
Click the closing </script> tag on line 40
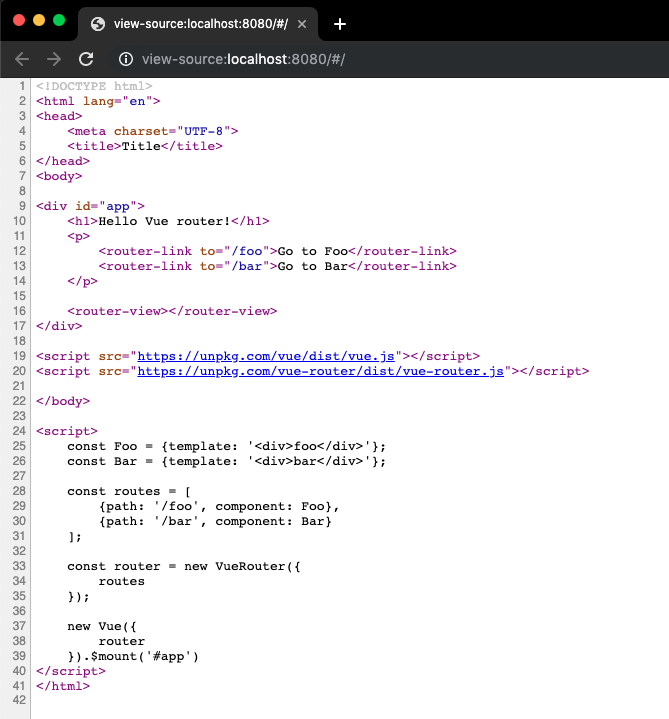(x=71, y=671)
